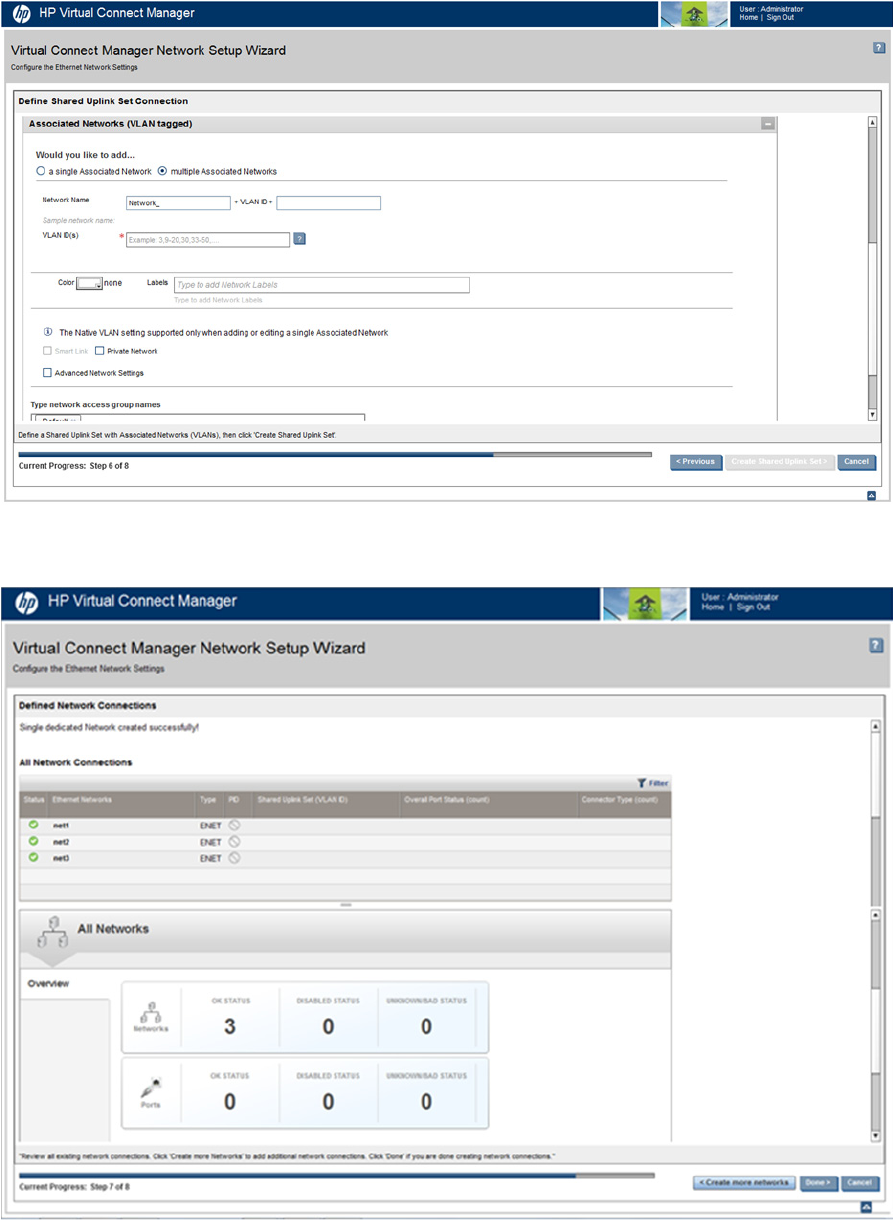
Task: Select 'a single Associated Network' radio button
Action: pyautogui.click(x=41, y=171)
